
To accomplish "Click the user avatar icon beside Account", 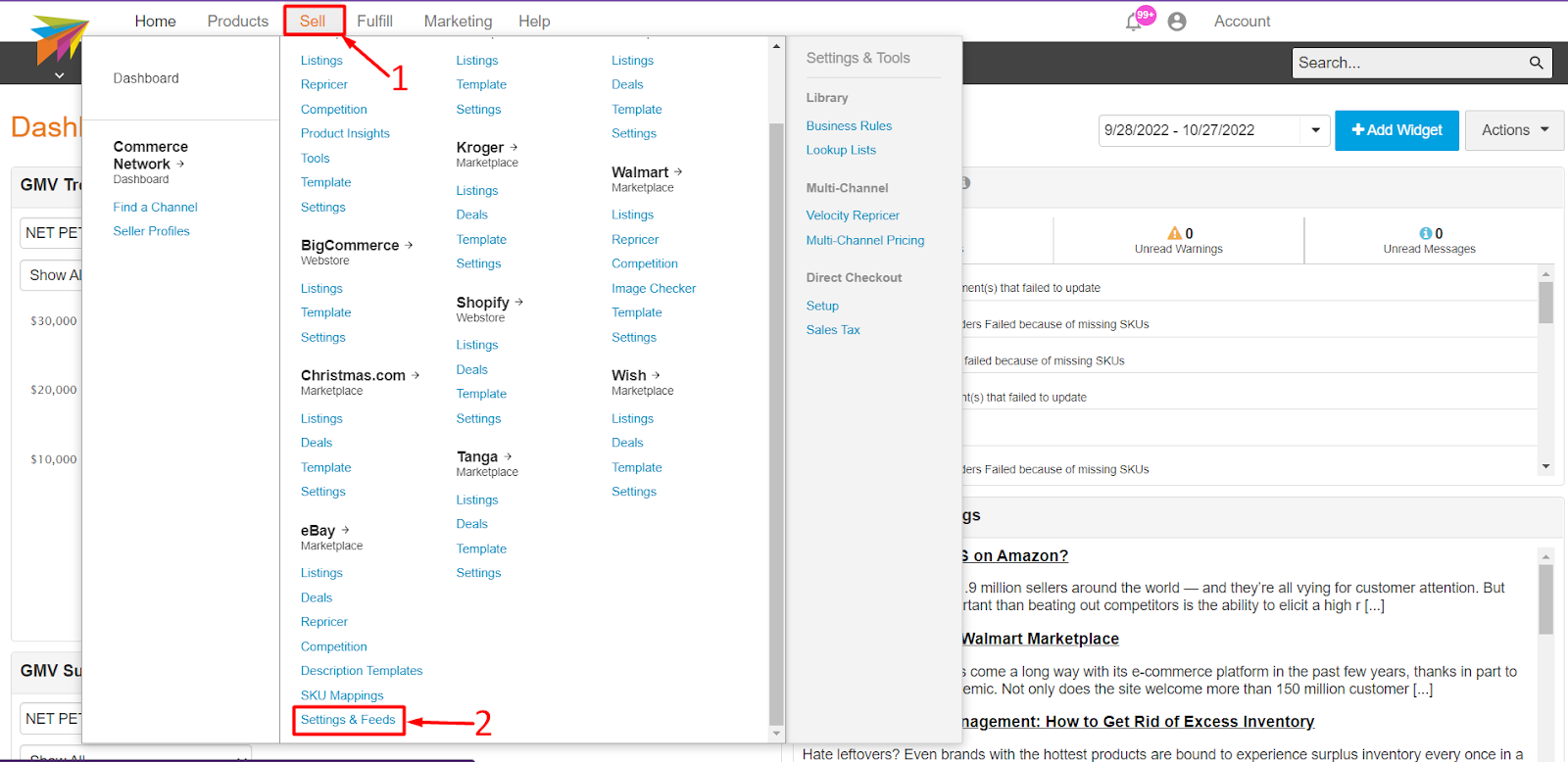I will tap(1177, 22).
